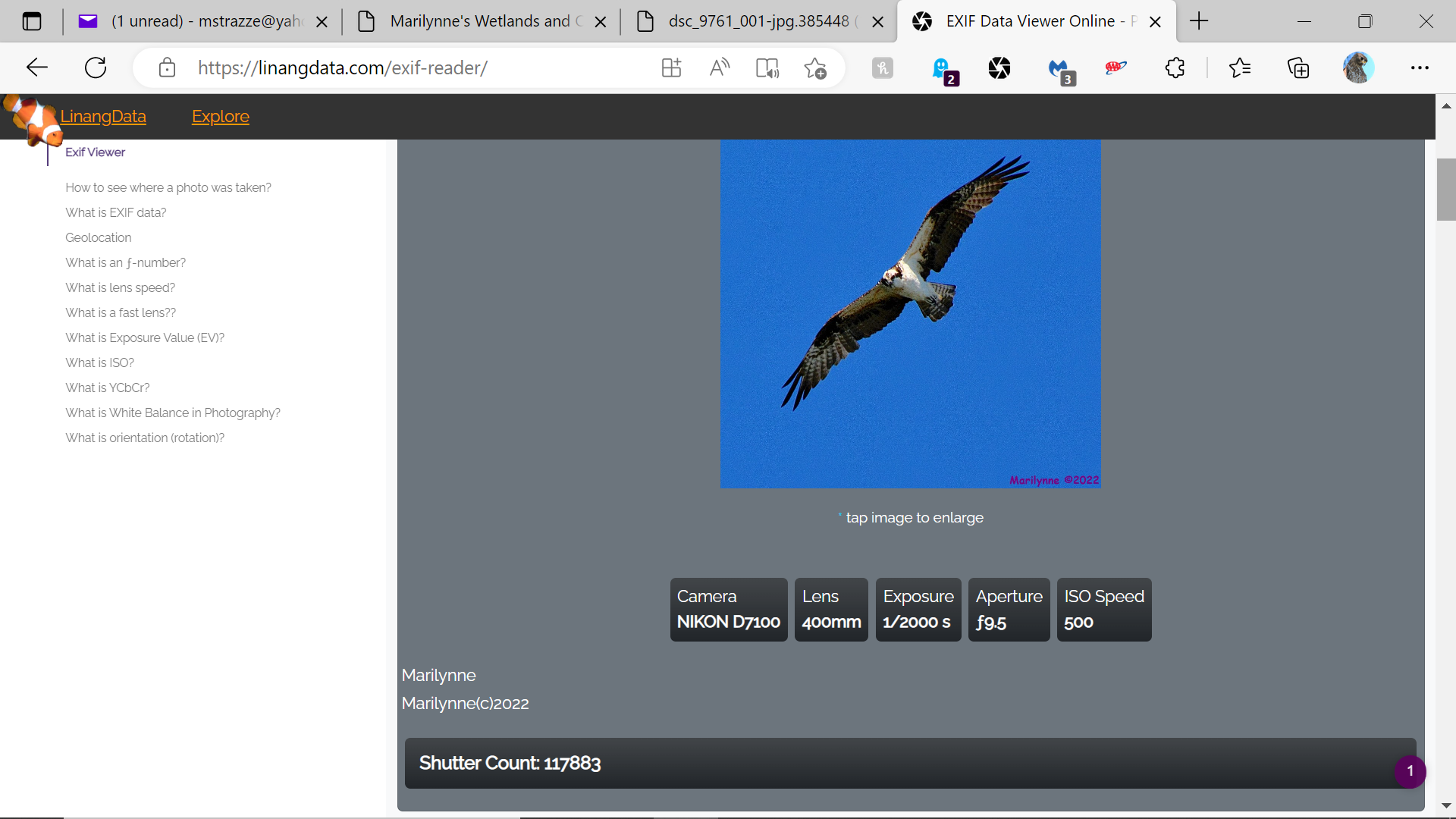Click the browser refresh icon
The width and height of the screenshot is (1456, 819).
coord(96,68)
